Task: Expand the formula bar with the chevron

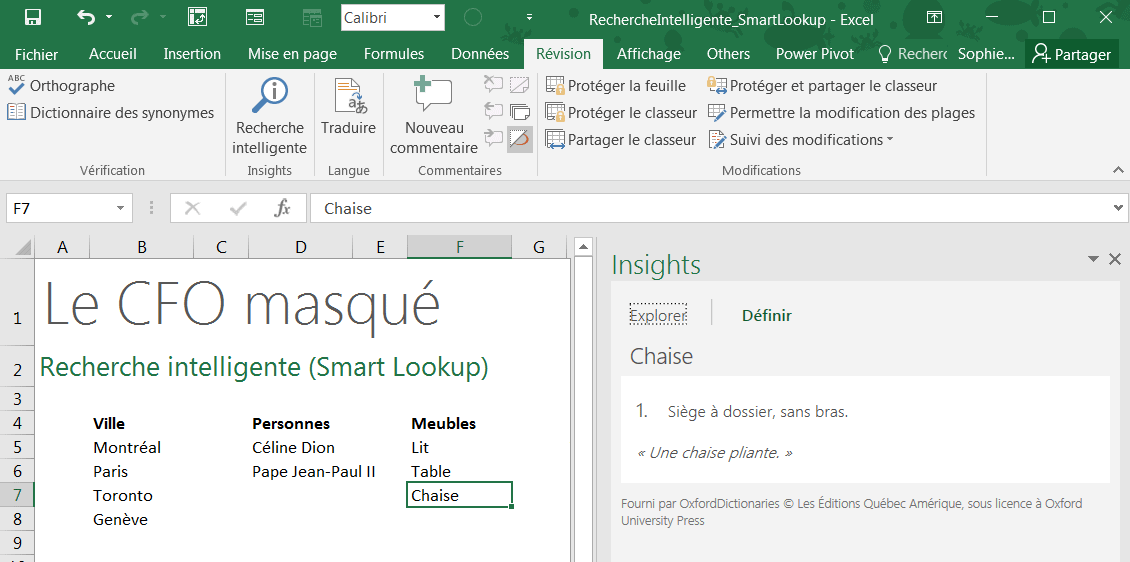Action: (x=1118, y=208)
